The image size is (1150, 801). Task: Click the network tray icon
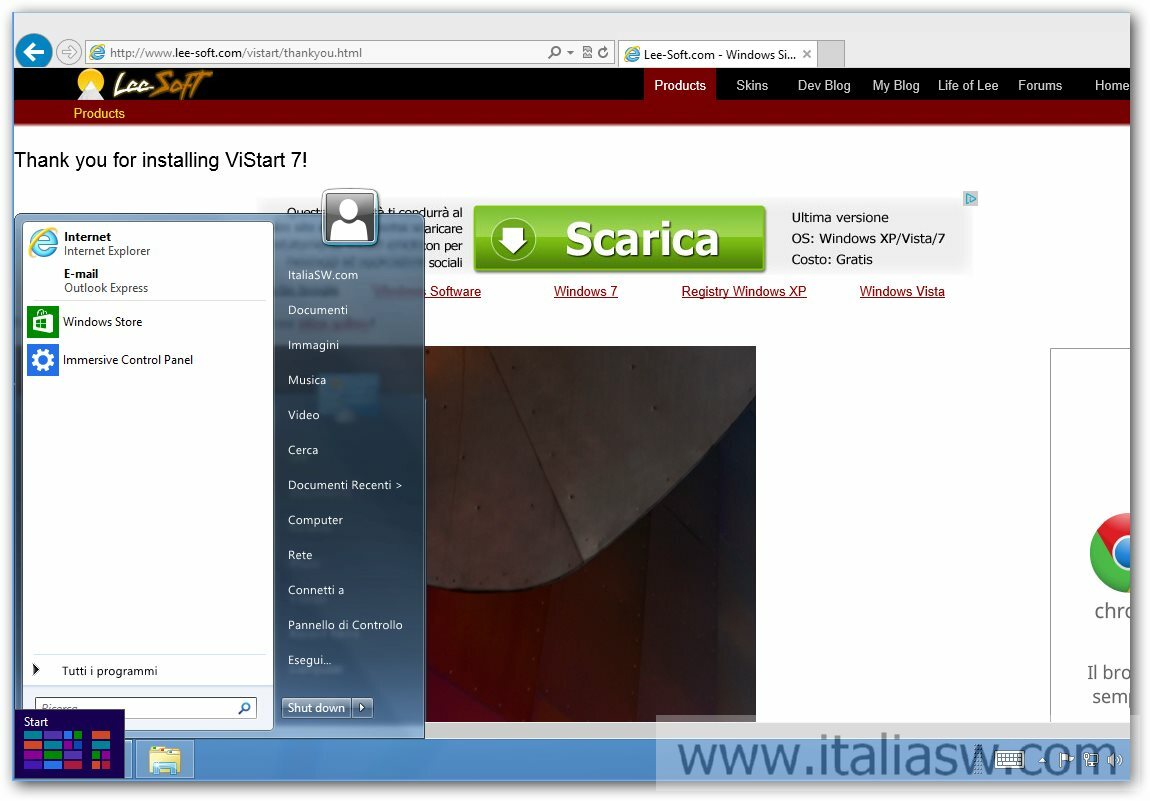pos(1091,760)
